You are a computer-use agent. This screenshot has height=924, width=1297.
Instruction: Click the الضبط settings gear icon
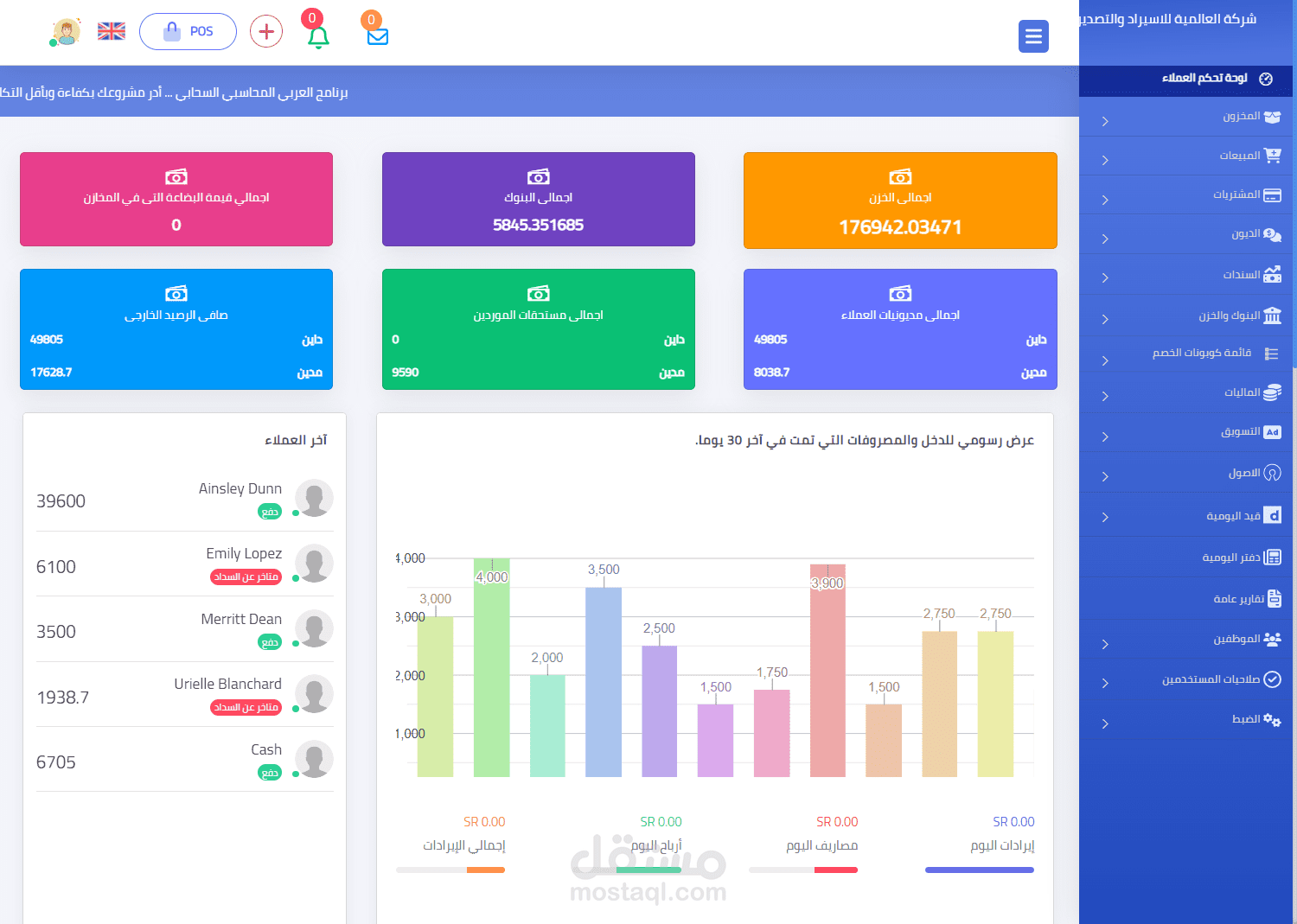coord(1271,720)
